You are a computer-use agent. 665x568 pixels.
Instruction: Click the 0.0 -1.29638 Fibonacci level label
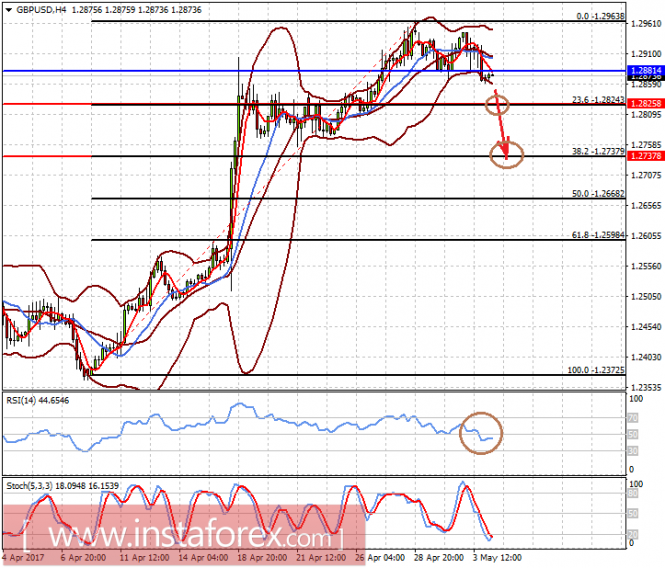[600, 16]
